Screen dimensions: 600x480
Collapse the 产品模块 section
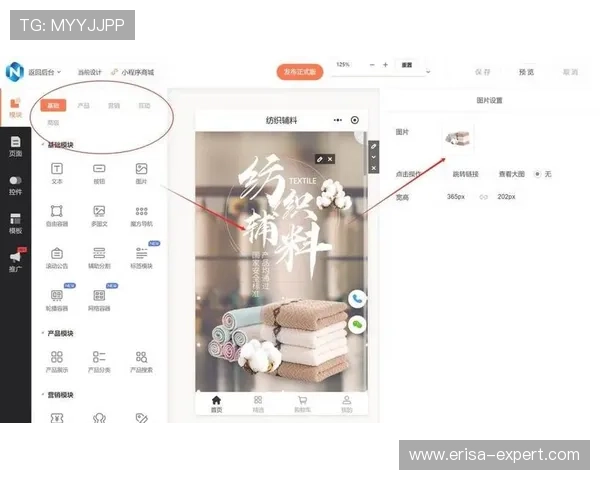(x=42, y=333)
